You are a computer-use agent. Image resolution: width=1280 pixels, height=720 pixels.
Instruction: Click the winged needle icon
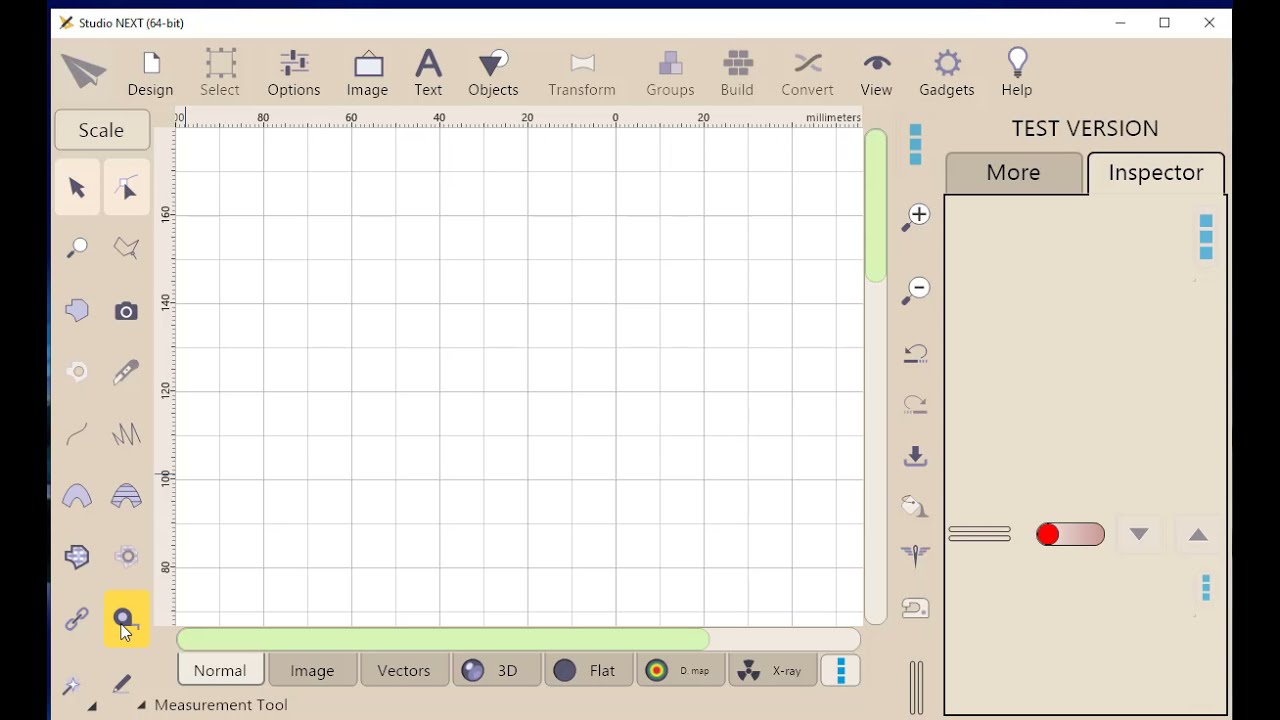coord(915,556)
